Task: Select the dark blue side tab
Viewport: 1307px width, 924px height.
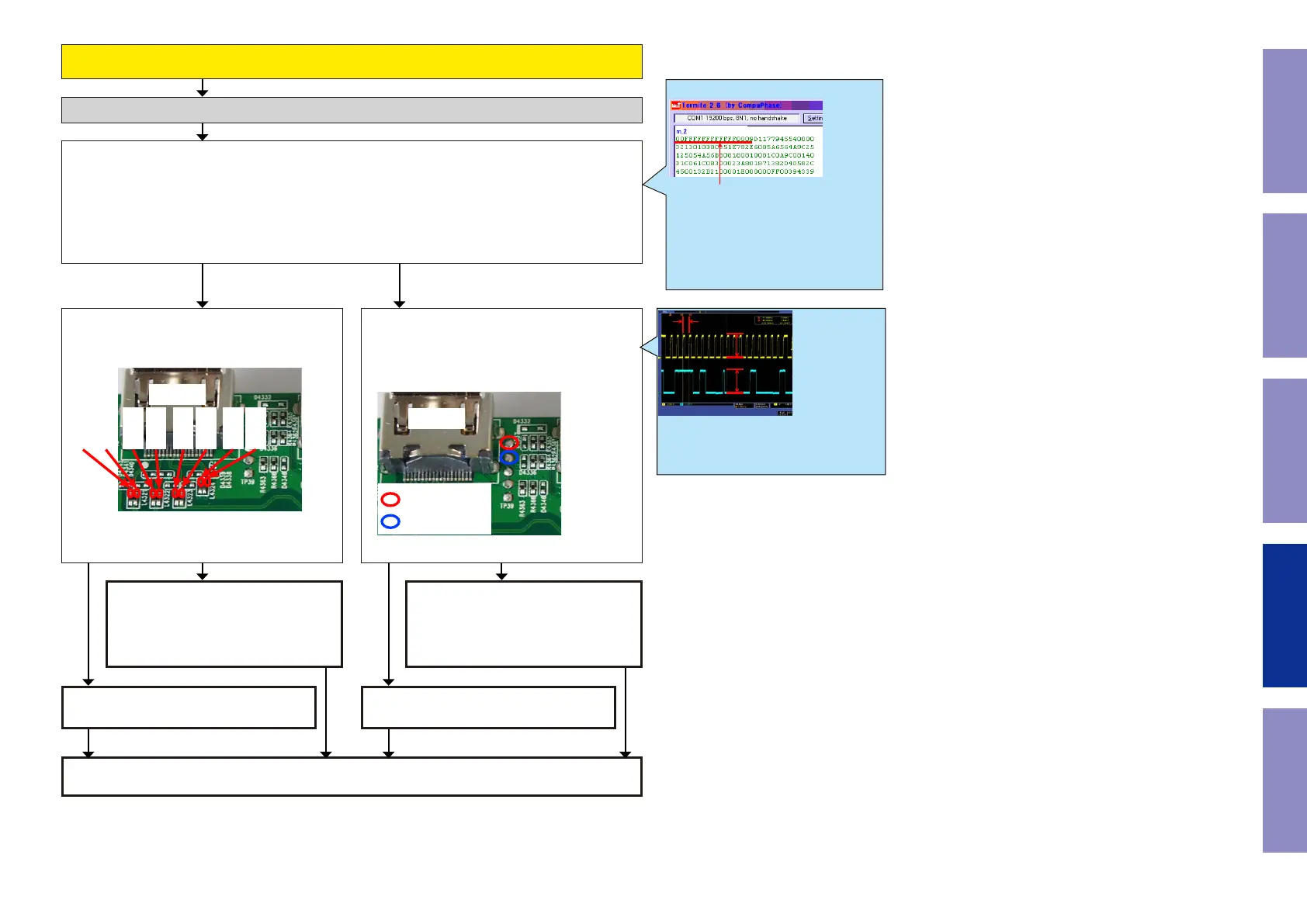Action: point(1284,615)
